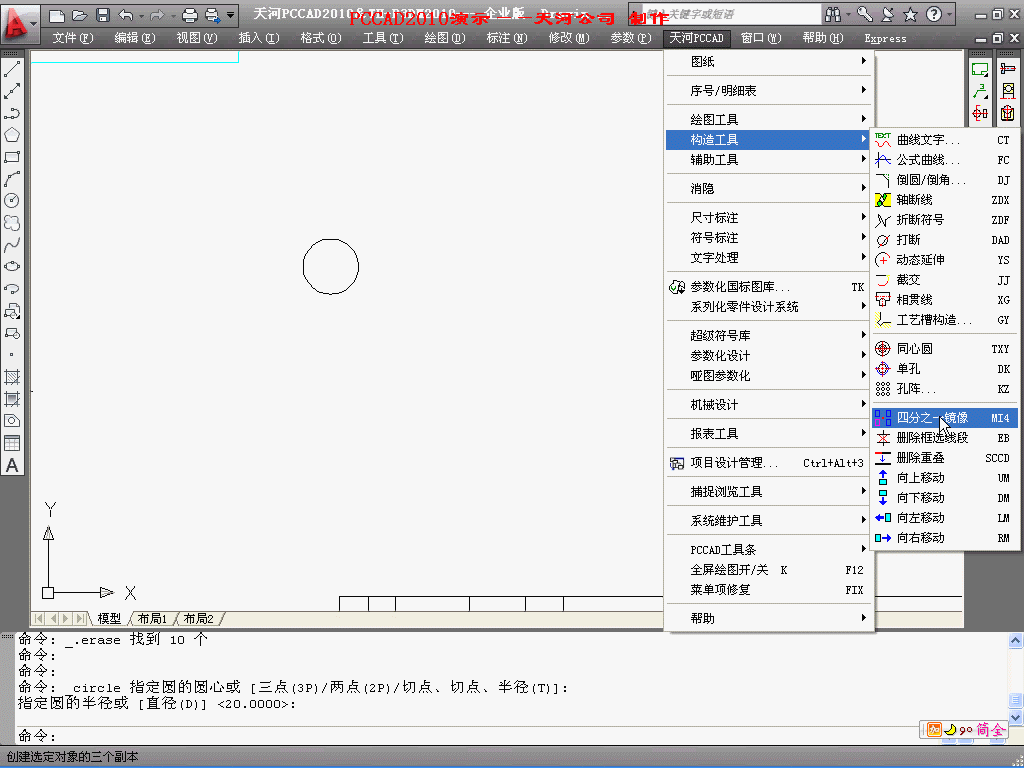
Task: Expand the 序号/明细表 submenu
Action: (769, 91)
